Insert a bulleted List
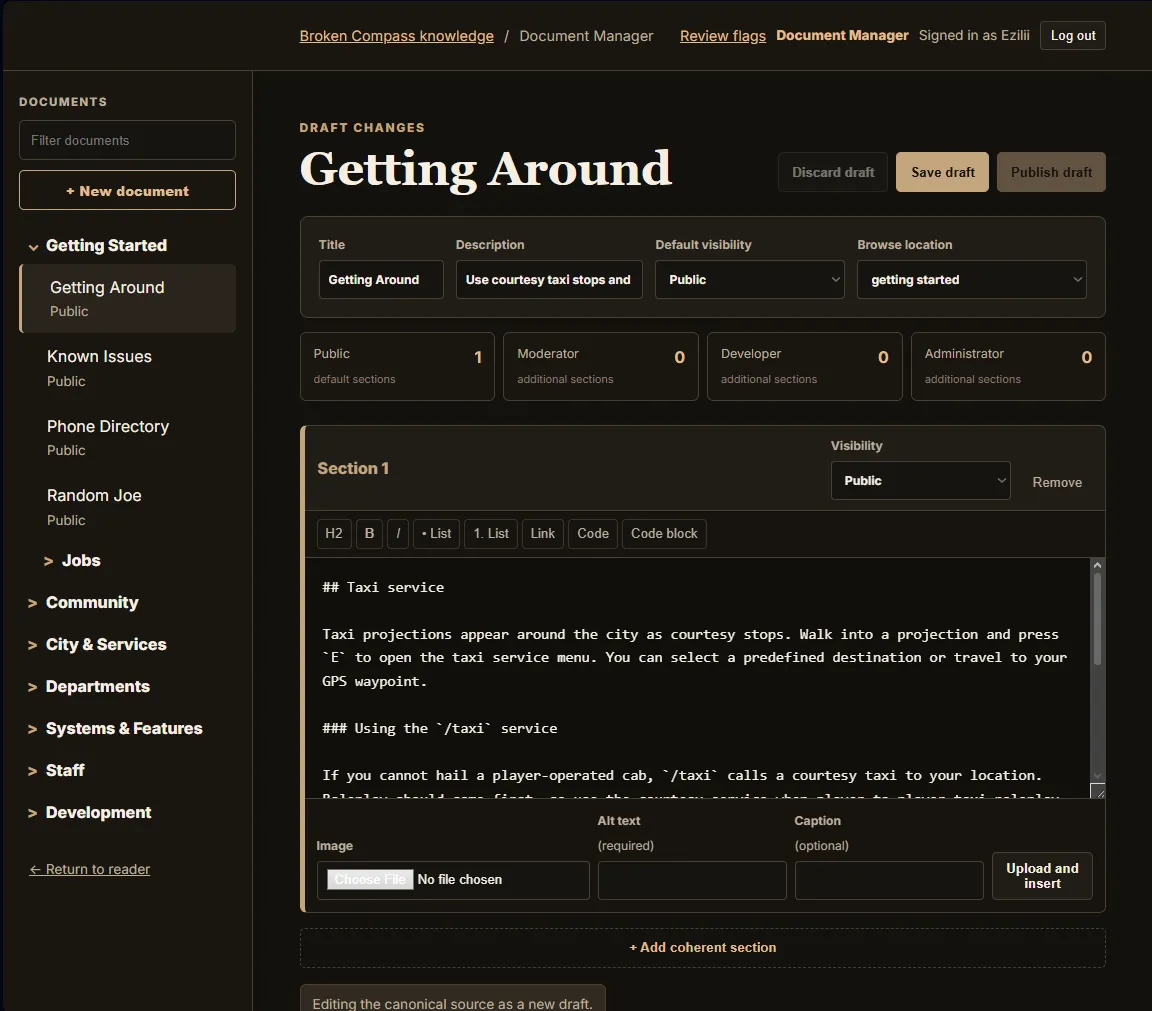1152x1011 pixels. point(436,533)
